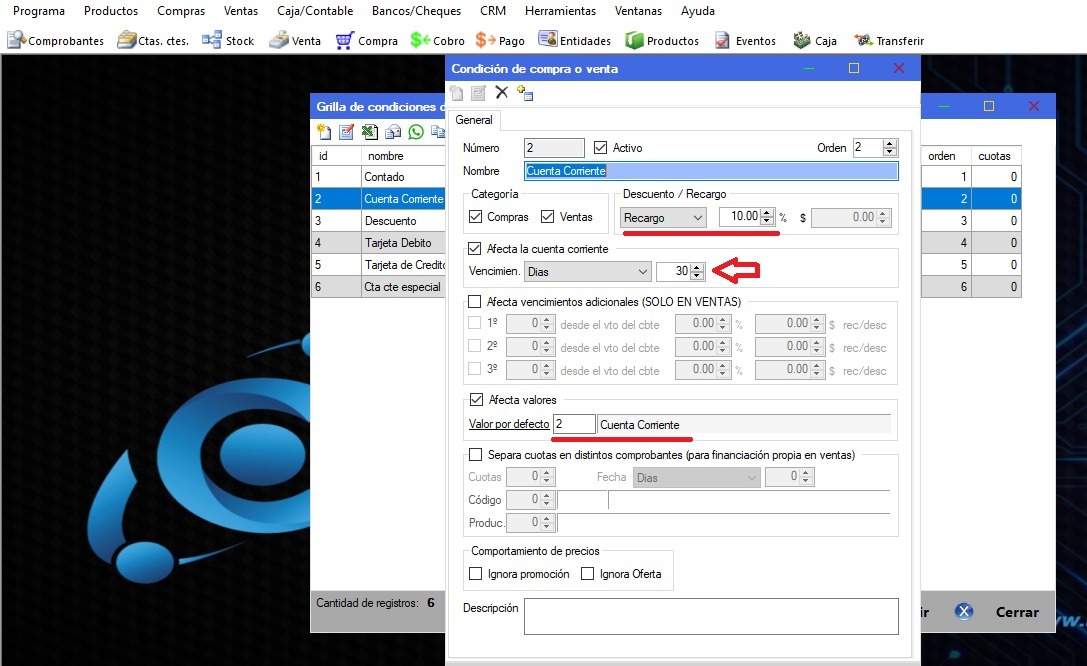Click into the Descripción text field

click(x=710, y=616)
